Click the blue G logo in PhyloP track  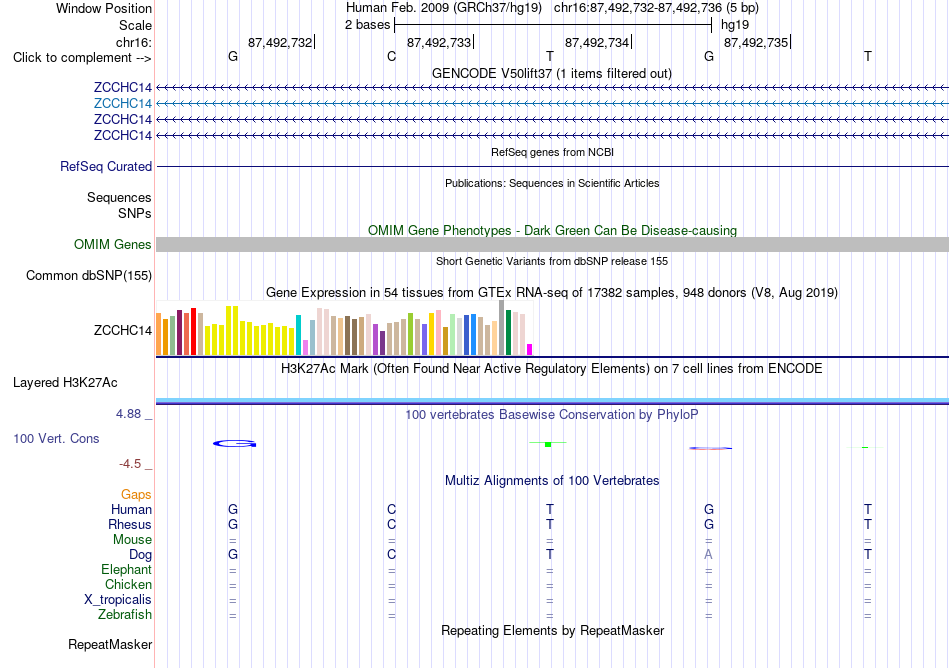[234, 444]
